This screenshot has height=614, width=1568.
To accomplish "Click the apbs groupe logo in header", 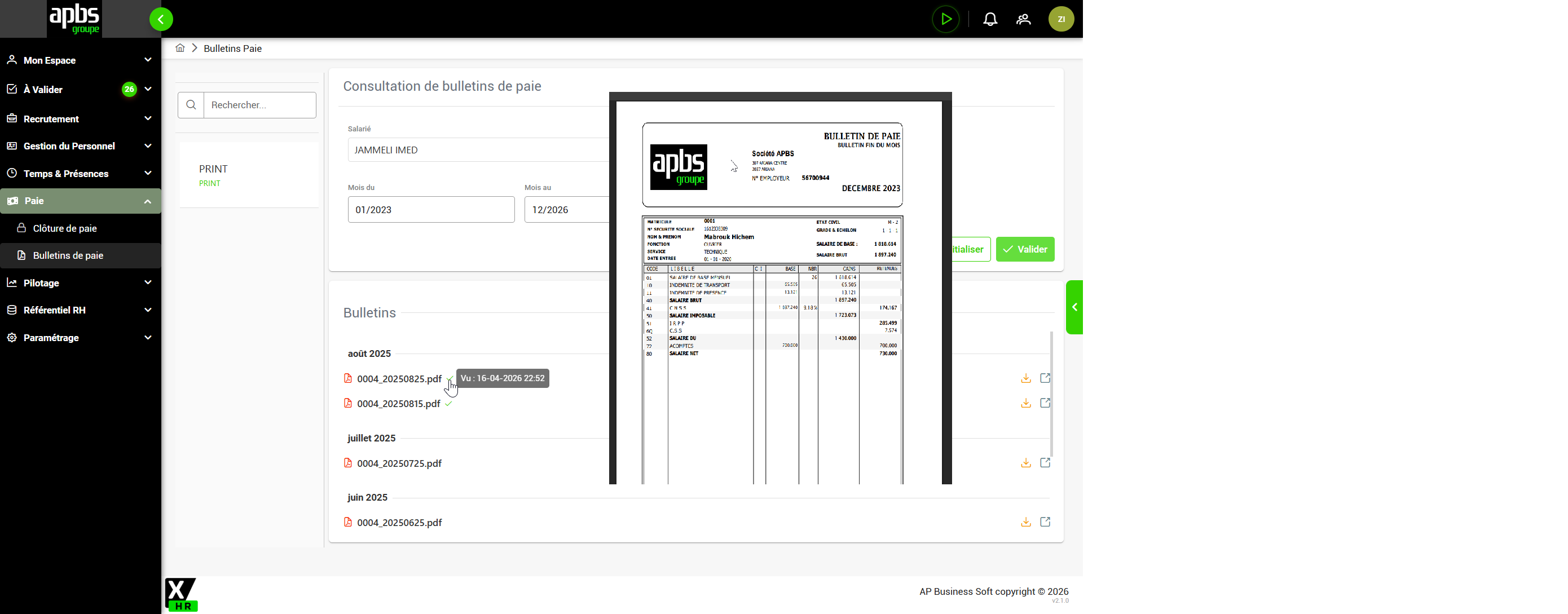I will tap(74, 19).
